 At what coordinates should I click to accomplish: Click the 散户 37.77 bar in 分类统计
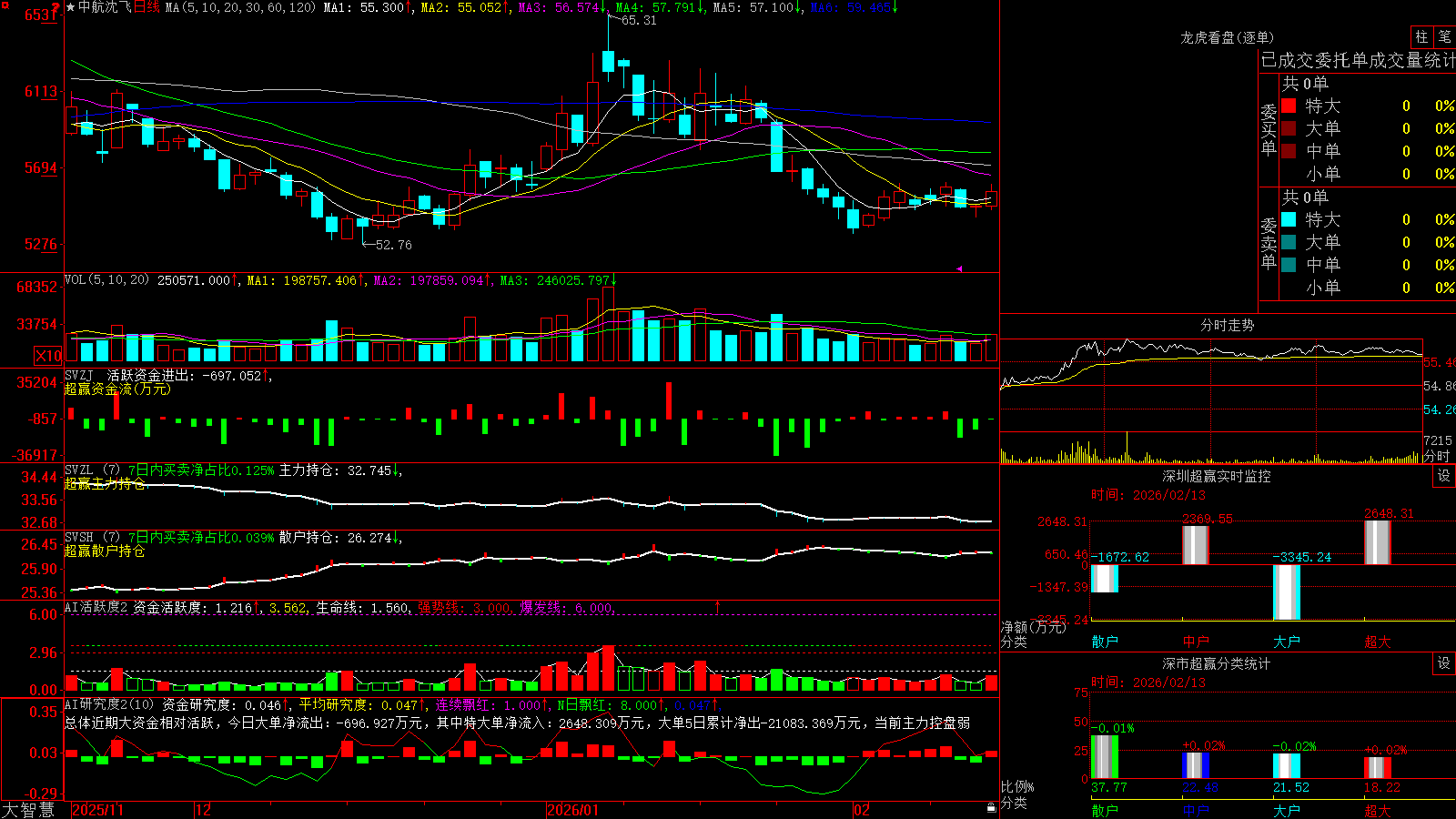click(x=1105, y=757)
